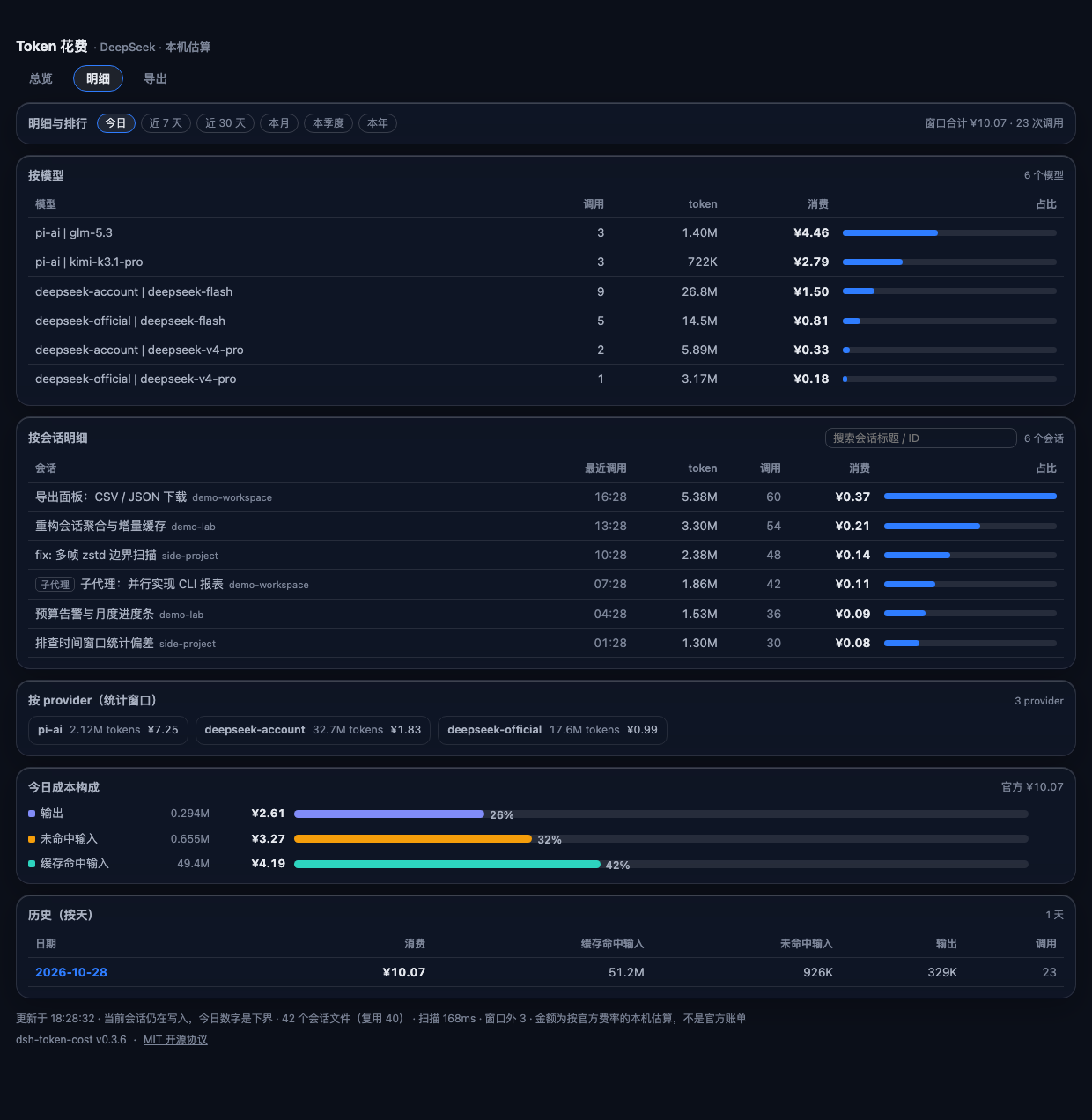Click the pi-ai provider chip
Image resolution: width=1092 pixels, height=1120 pixels.
pyautogui.click(x=108, y=730)
